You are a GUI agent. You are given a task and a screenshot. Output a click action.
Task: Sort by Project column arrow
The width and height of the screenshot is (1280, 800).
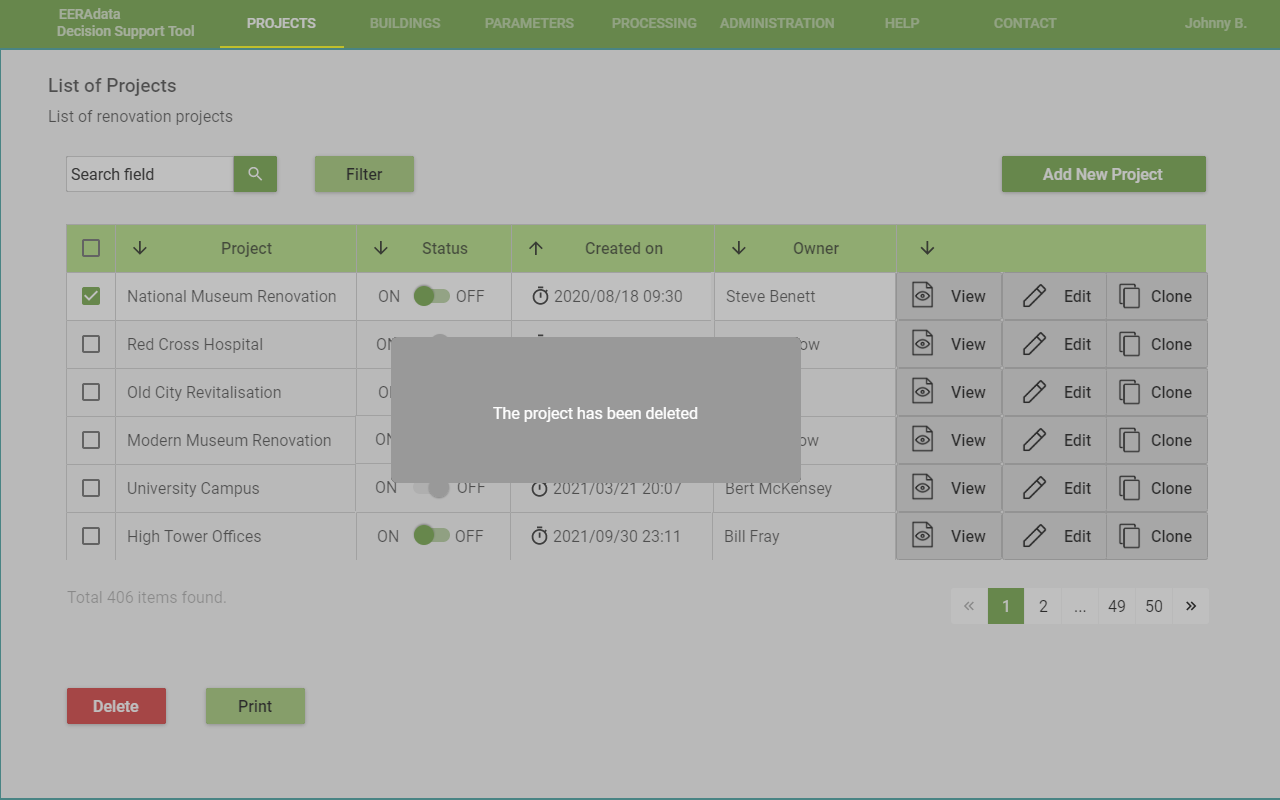[140, 248]
